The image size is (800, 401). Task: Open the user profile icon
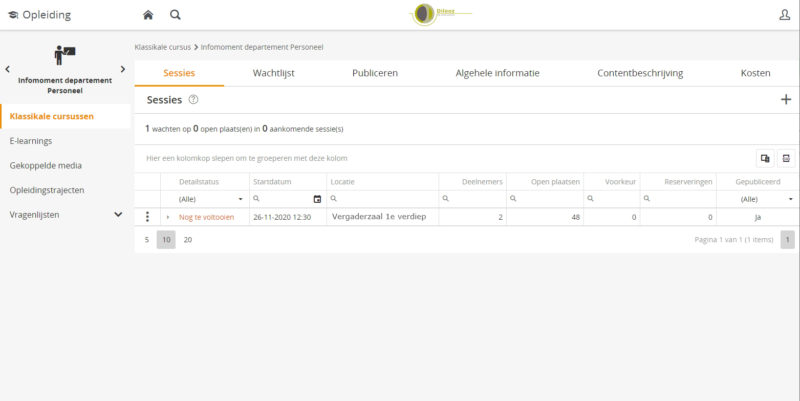[785, 15]
